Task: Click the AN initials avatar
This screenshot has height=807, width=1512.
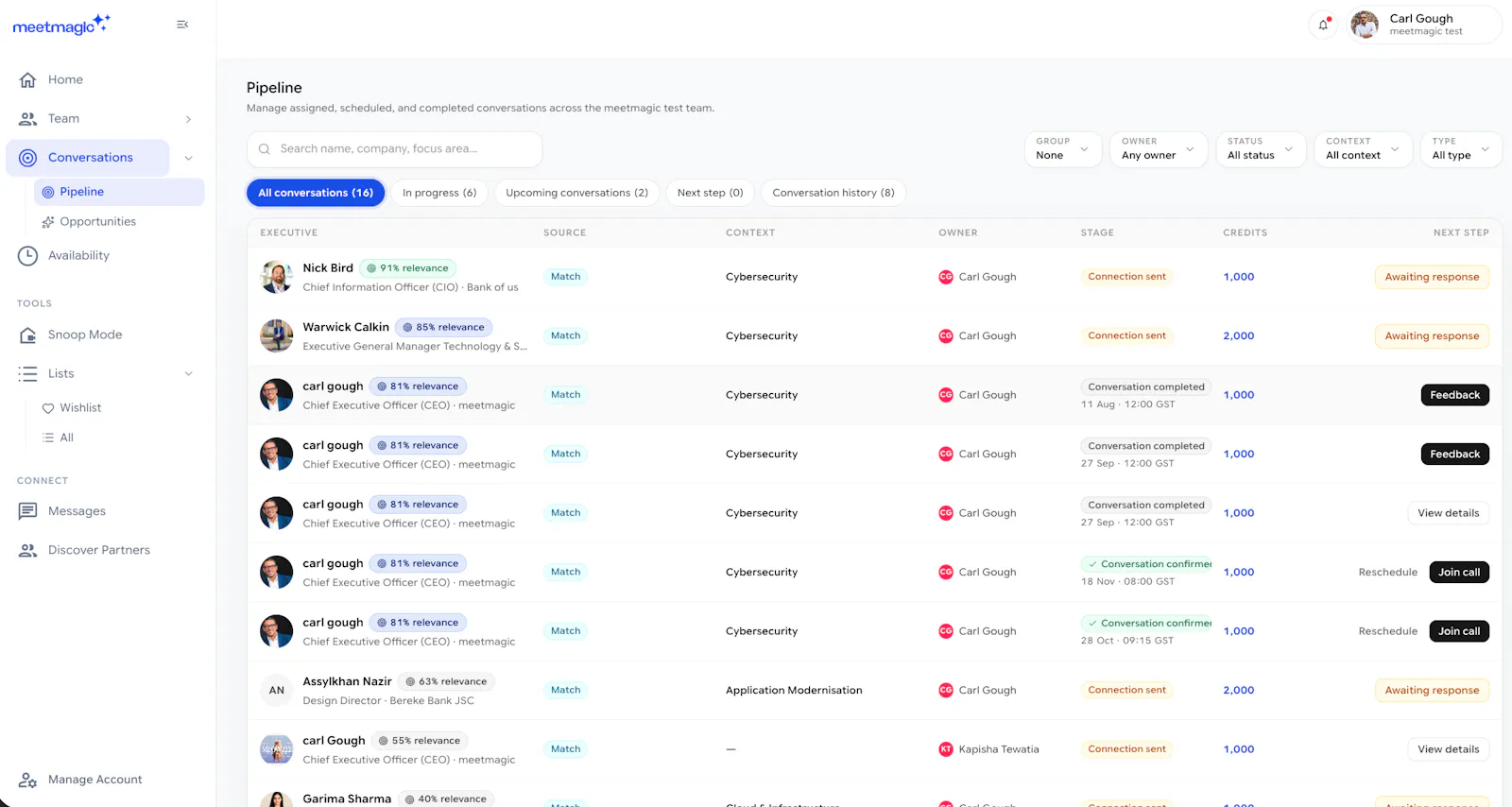Action: (x=277, y=691)
